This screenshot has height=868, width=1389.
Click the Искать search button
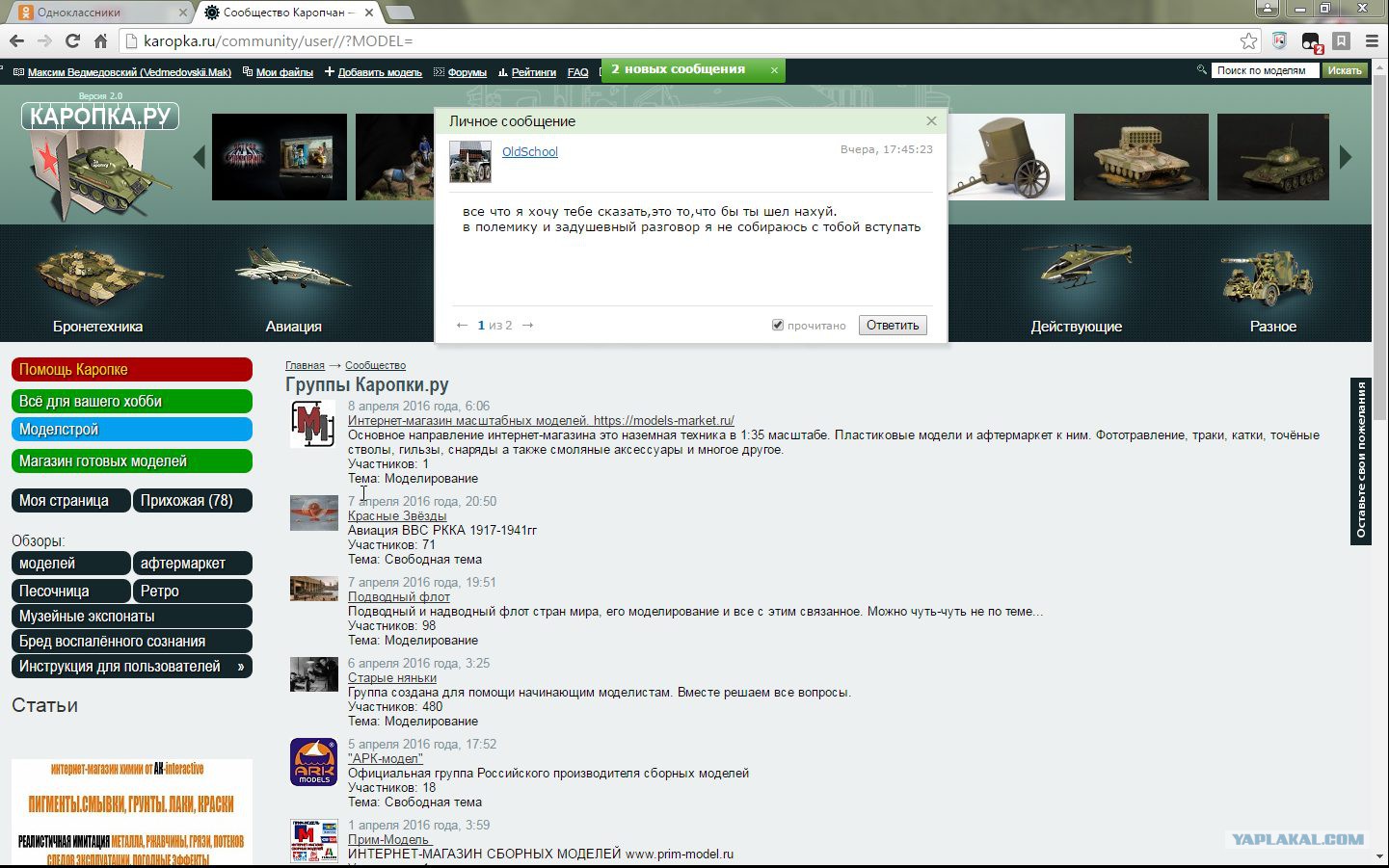coord(1345,70)
